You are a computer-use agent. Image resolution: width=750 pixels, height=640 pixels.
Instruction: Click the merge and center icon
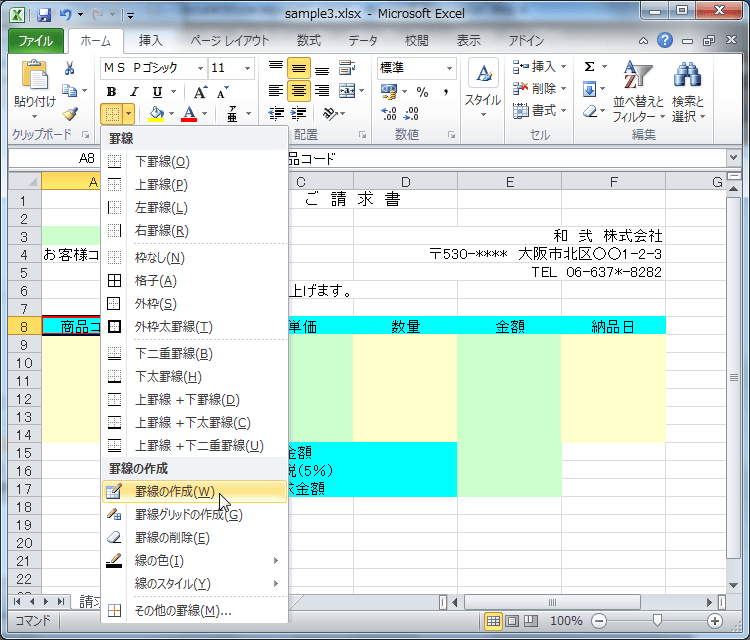click(347, 90)
